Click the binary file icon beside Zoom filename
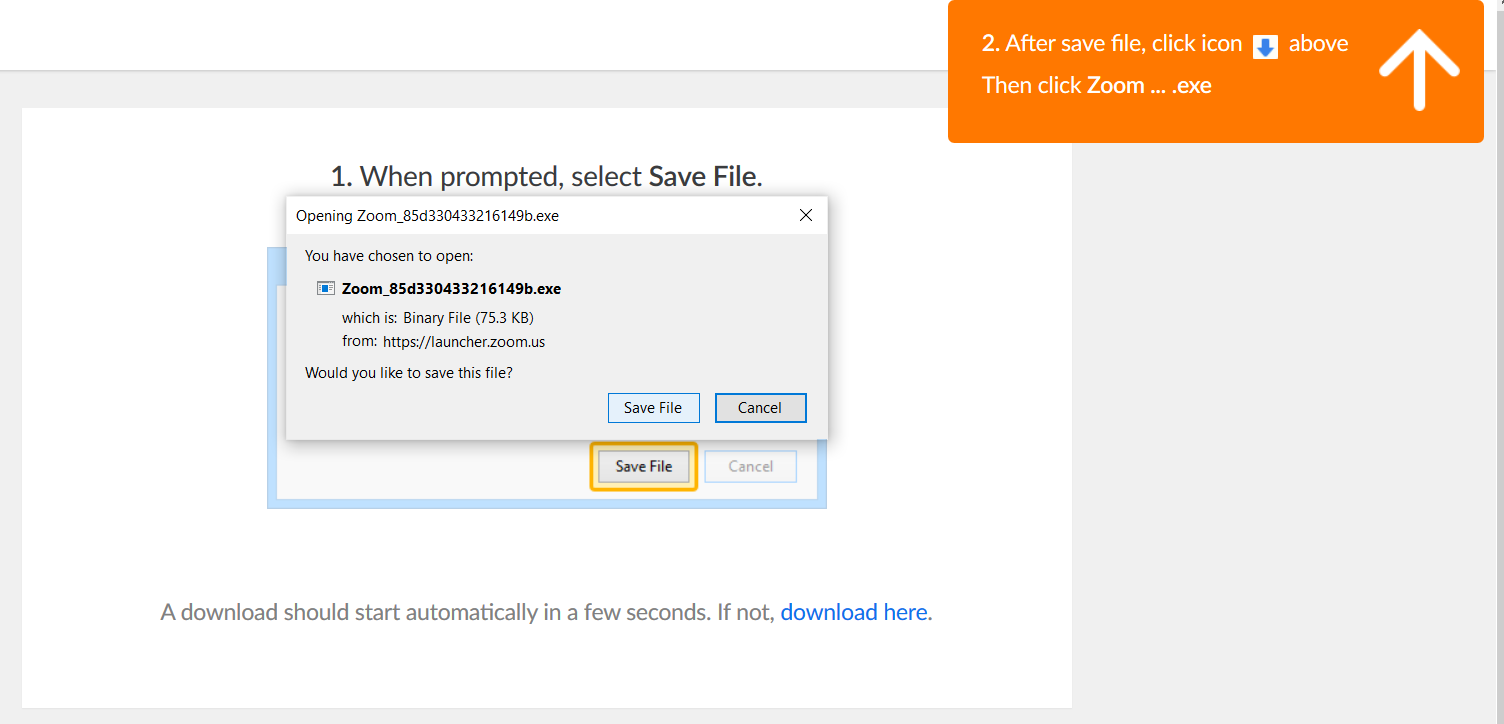This screenshot has height=724, width=1504. pyautogui.click(x=326, y=288)
